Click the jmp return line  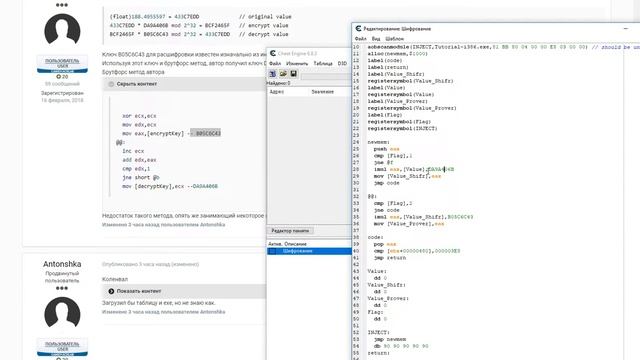[x=390, y=258]
